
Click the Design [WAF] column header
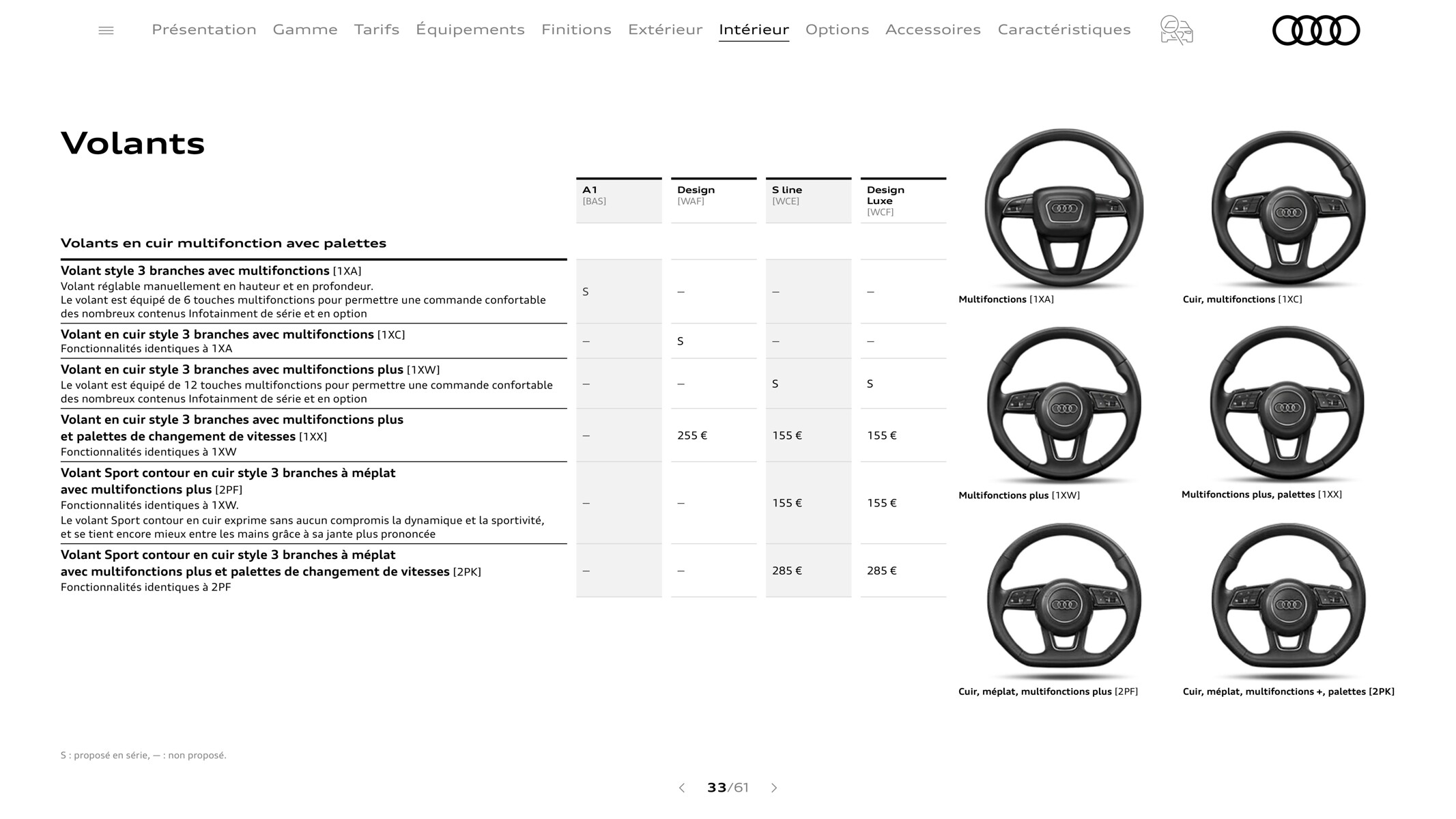pos(713,200)
